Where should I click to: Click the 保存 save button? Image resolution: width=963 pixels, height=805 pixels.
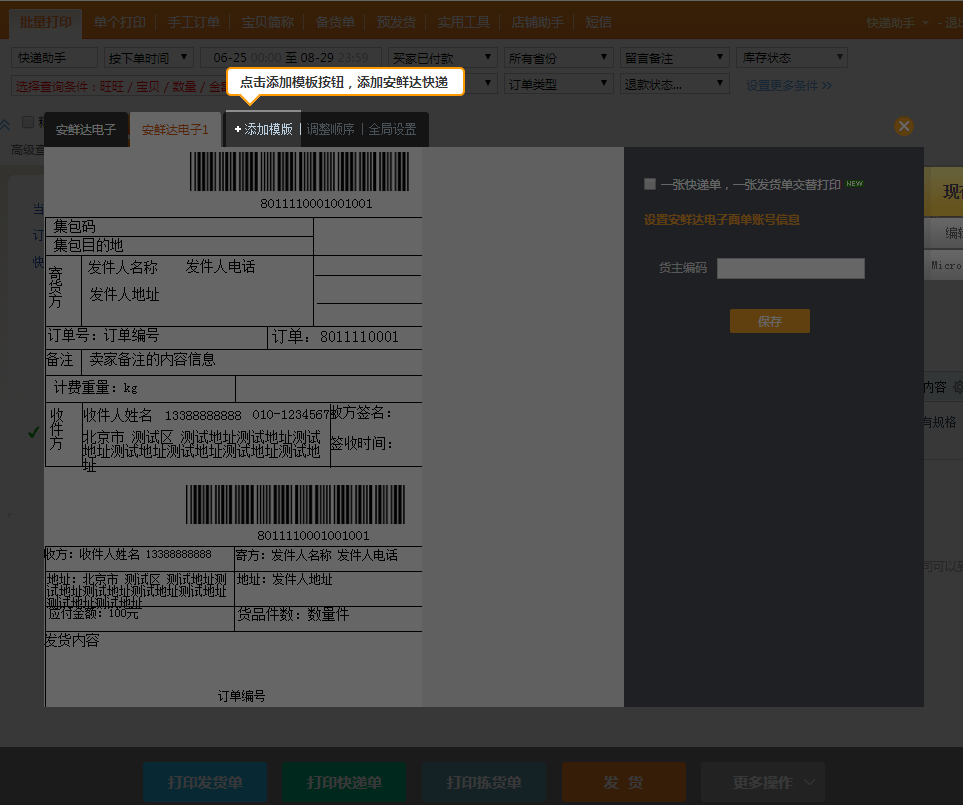click(x=770, y=321)
